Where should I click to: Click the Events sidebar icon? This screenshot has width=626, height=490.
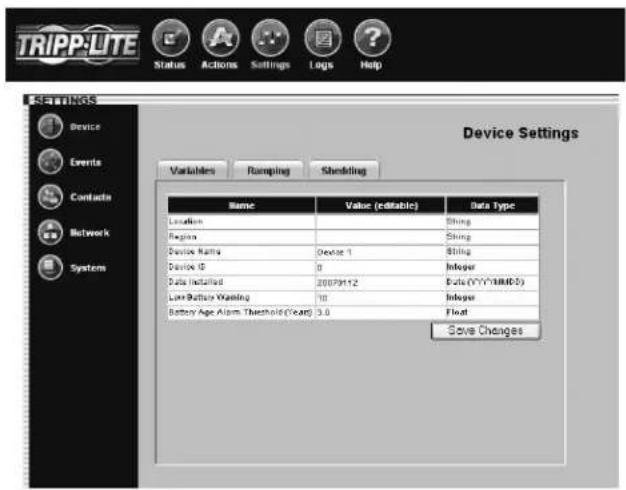(x=50, y=162)
